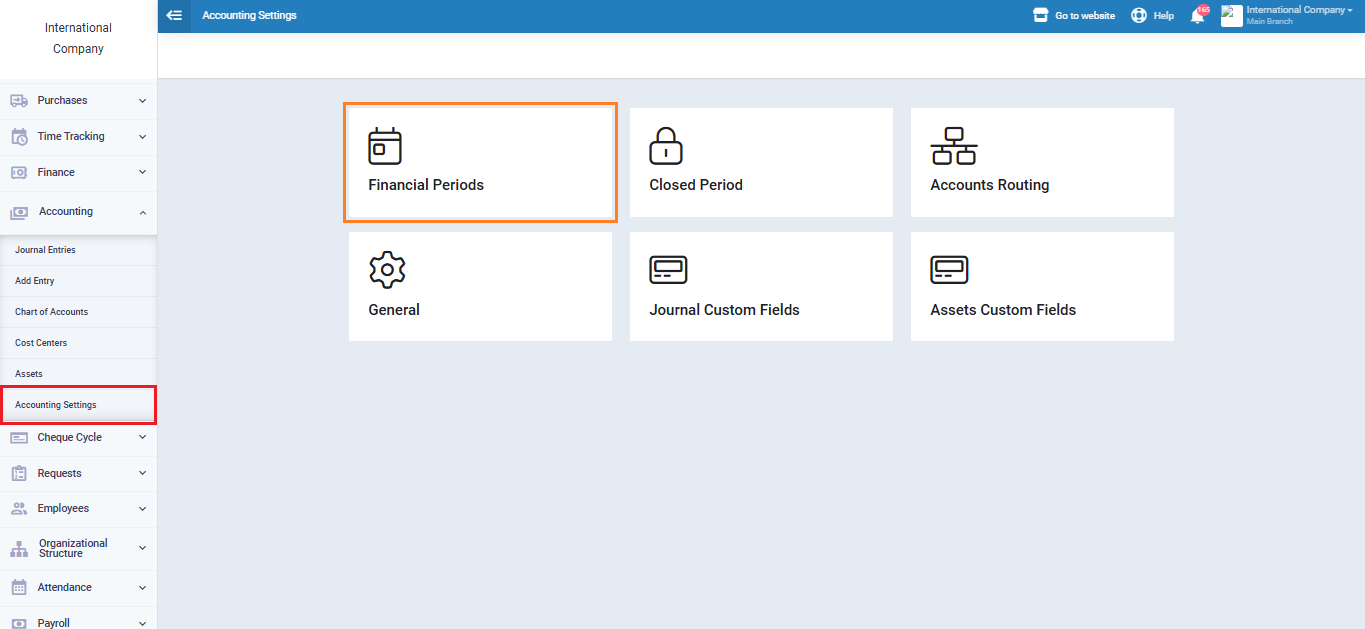Viewport: 1365px width, 629px height.
Task: Click the Closed Period padlock icon
Action: tap(666, 146)
